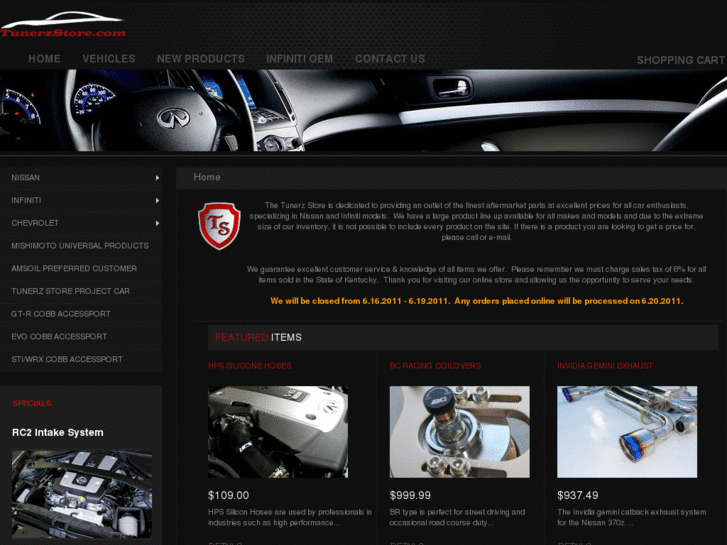
Task: Select NISSAN in the sidebar
Action: click(26, 178)
